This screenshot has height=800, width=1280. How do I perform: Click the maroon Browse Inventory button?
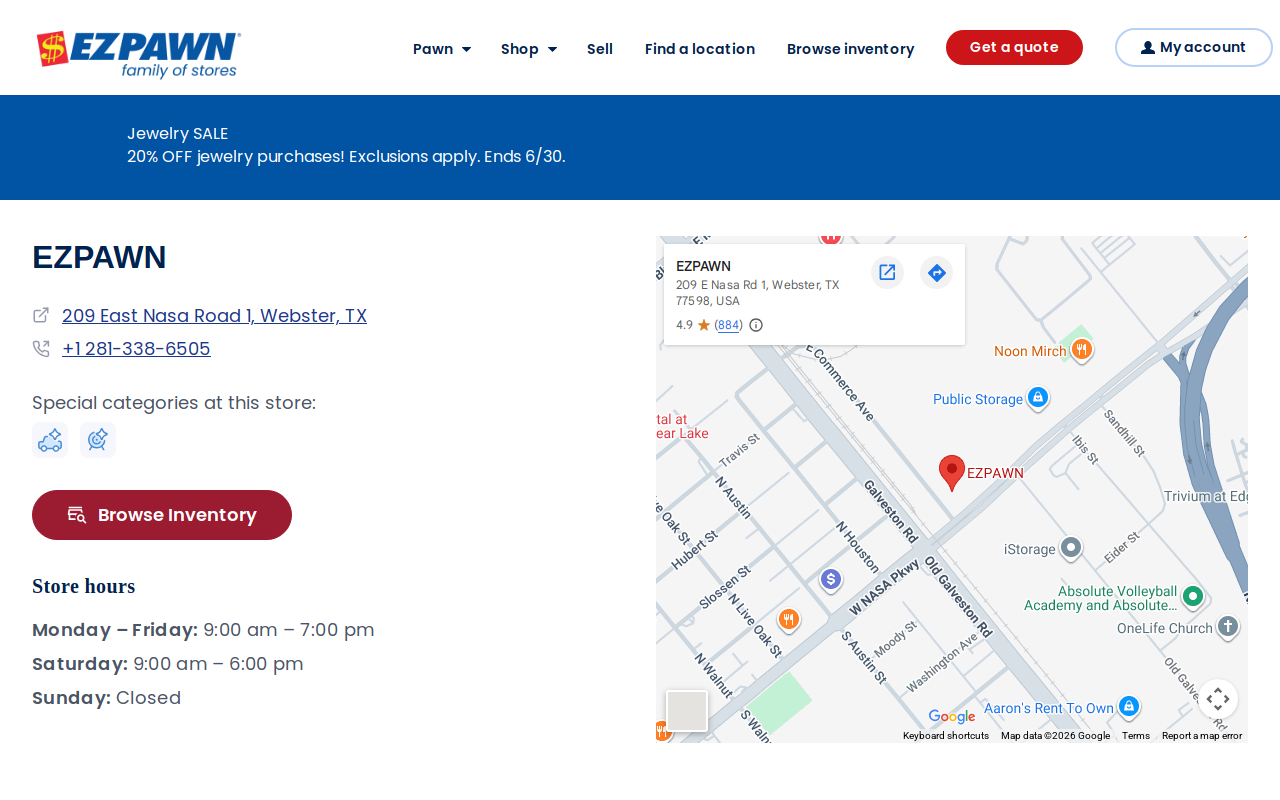(162, 515)
